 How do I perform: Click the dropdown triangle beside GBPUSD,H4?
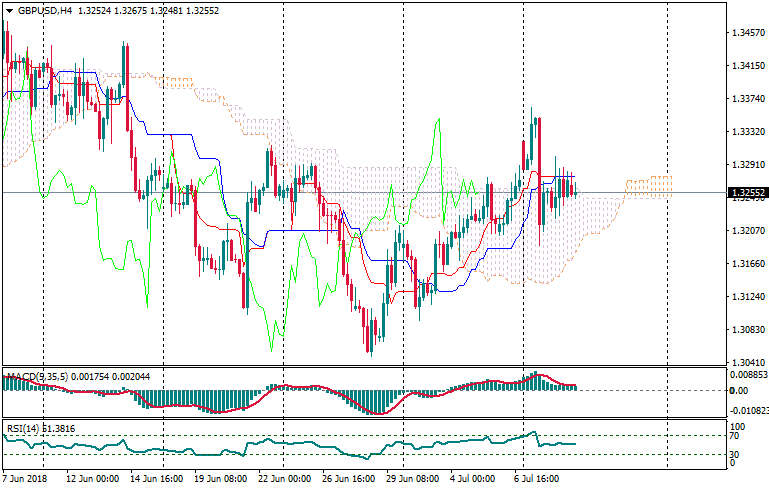(x=9, y=11)
